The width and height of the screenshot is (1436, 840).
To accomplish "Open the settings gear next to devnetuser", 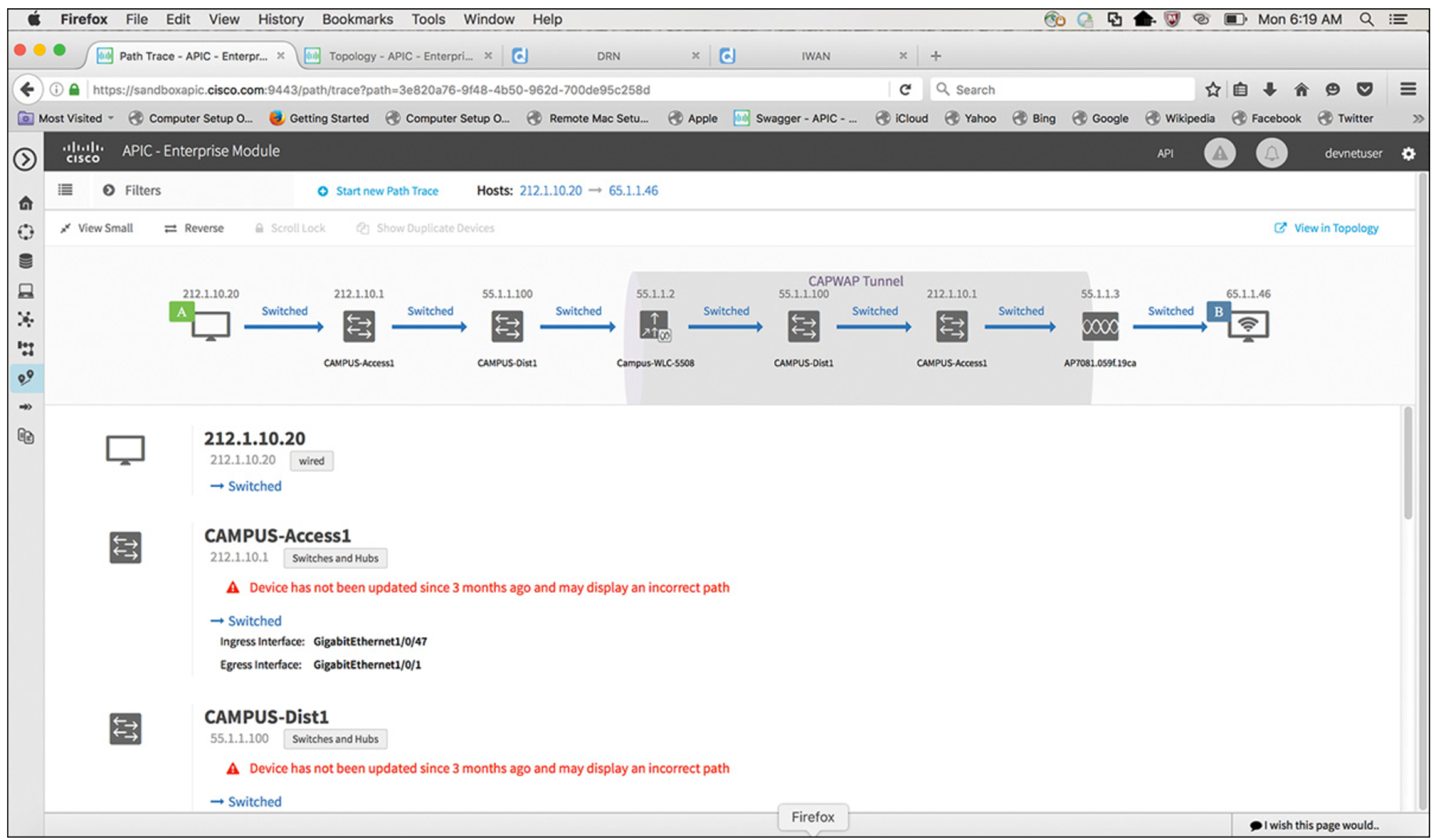I will [x=1409, y=154].
